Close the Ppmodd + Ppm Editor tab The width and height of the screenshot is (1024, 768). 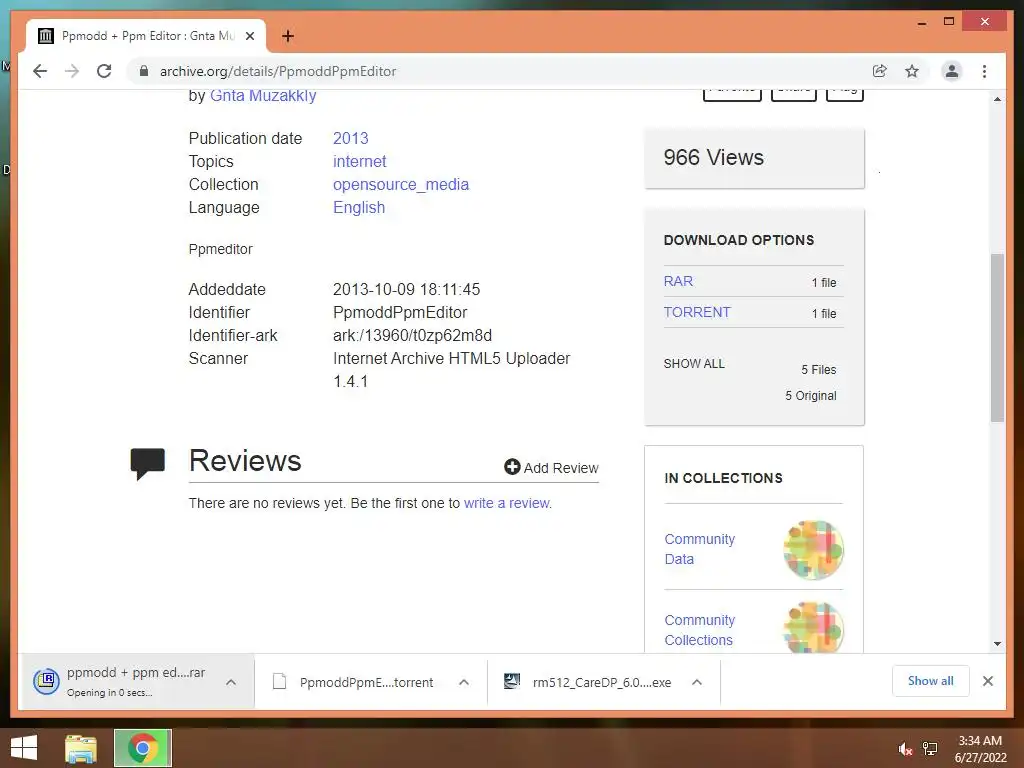[249, 36]
